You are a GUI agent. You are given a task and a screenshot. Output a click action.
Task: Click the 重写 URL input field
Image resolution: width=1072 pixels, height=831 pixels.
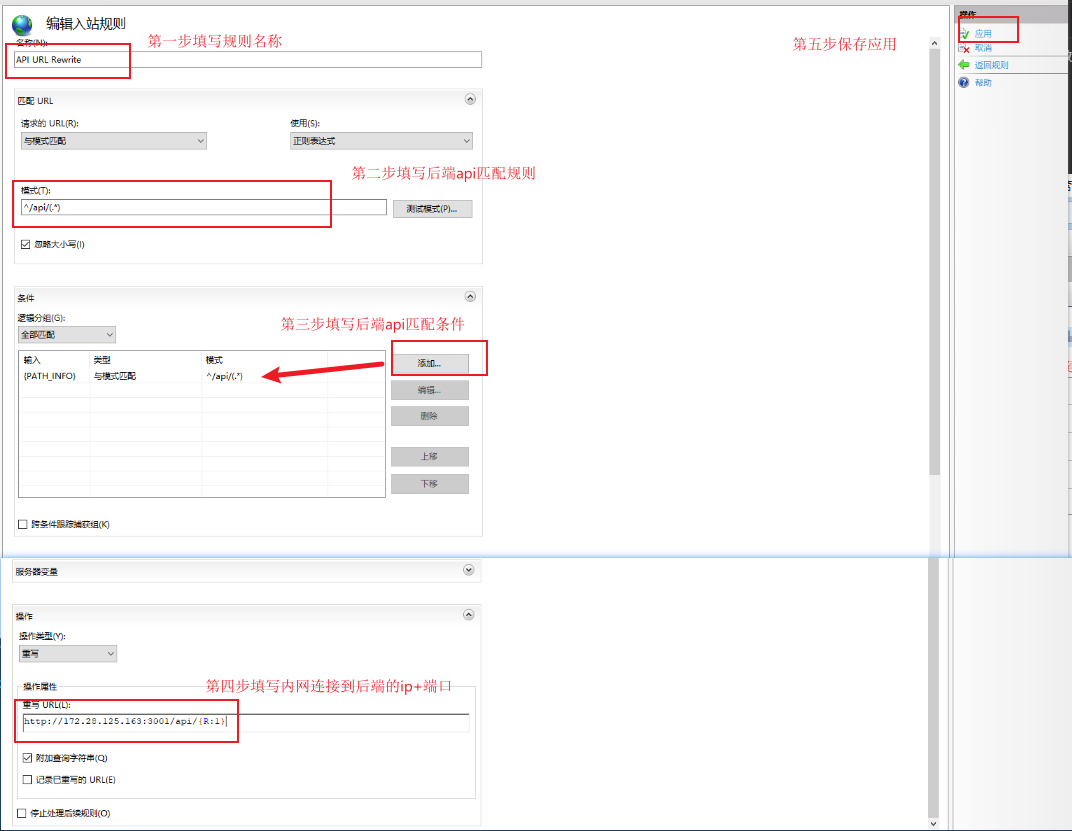245,721
